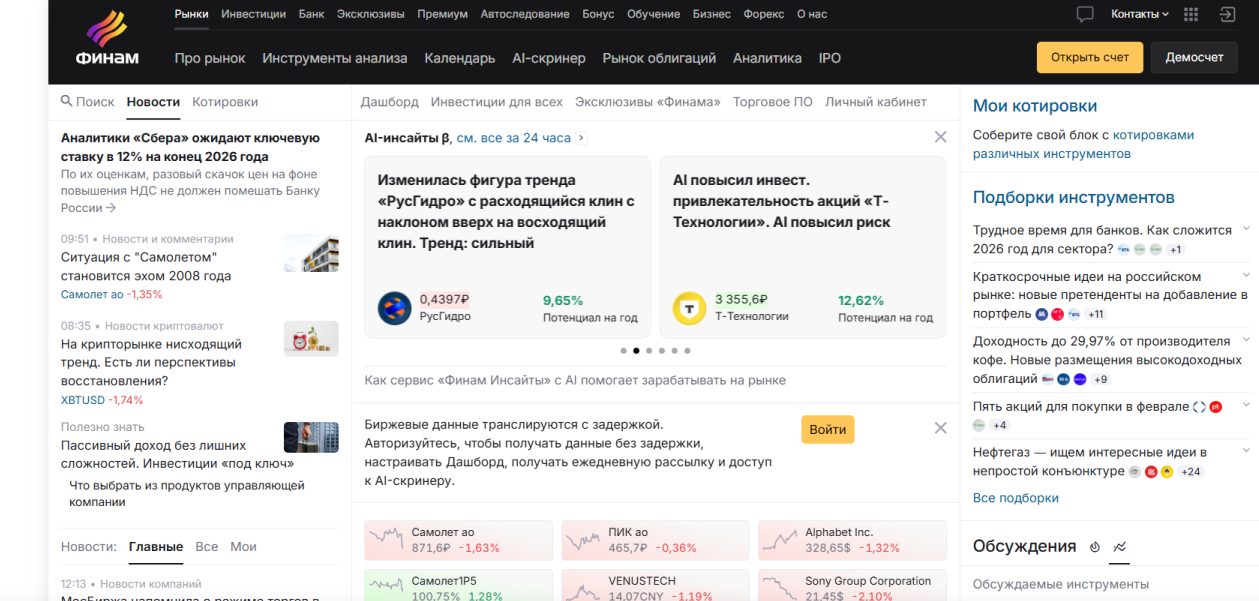
Task: Expand the 'Краткосрочные идеи' collection chevron
Action: click(1246, 276)
